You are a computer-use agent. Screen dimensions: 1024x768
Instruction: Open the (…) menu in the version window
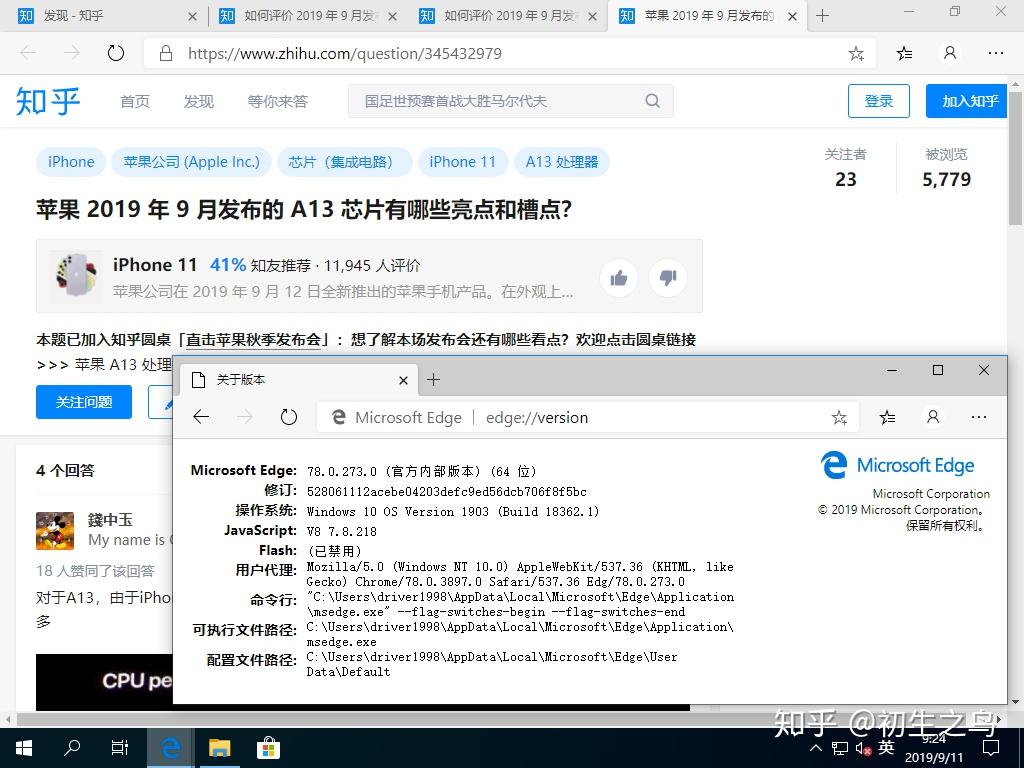point(979,417)
